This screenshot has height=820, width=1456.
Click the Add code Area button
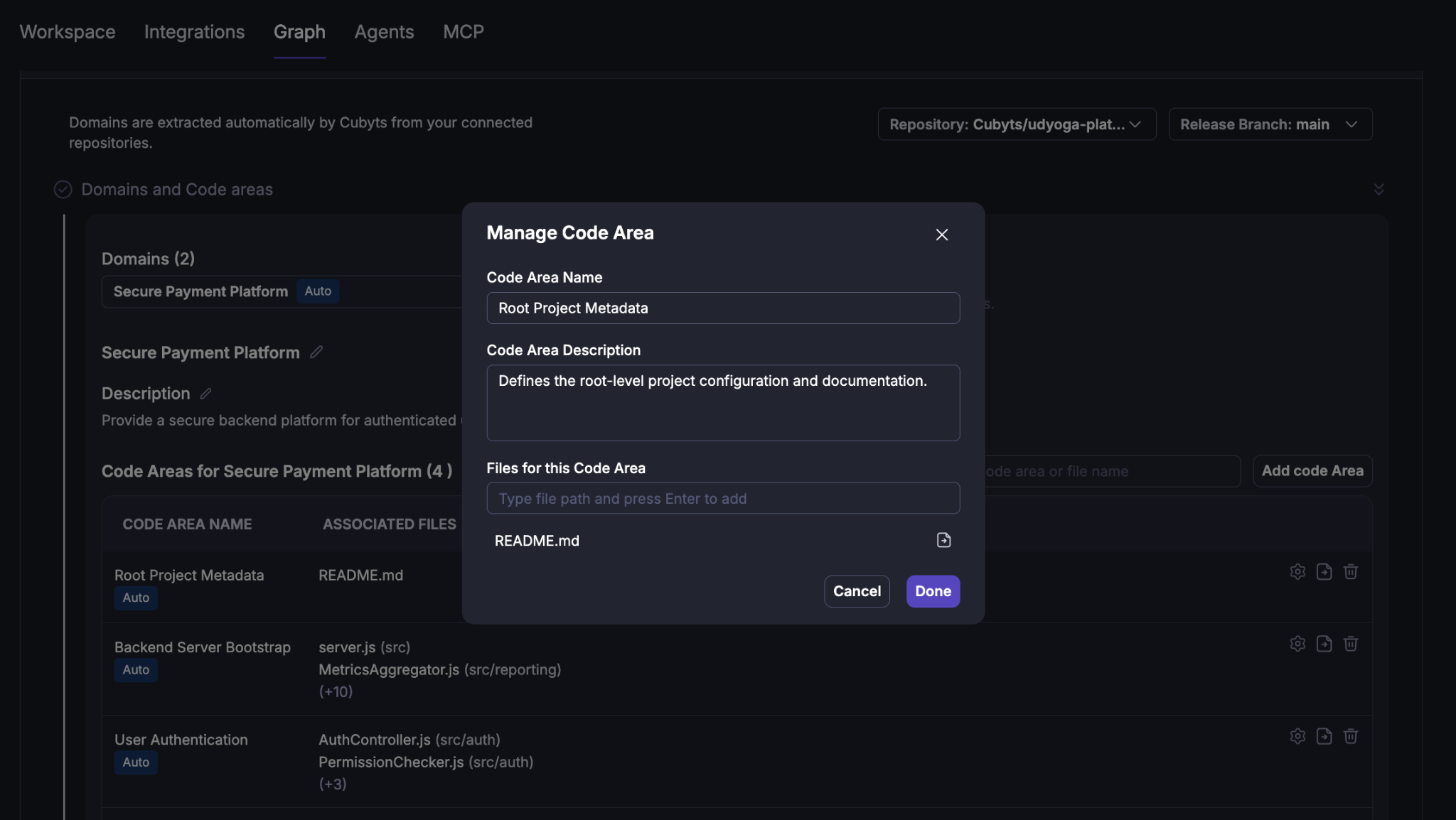tap(1312, 471)
